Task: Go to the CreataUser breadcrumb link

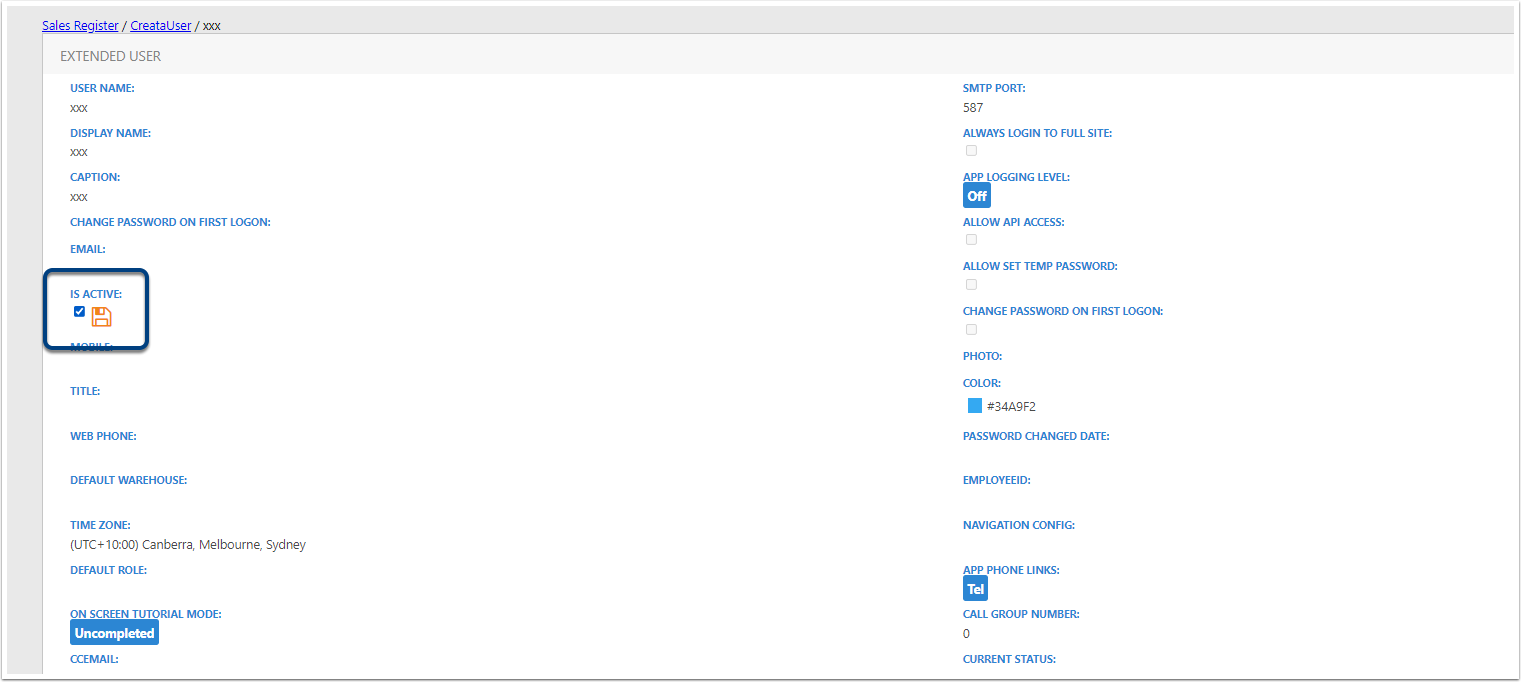Action: [x=161, y=26]
